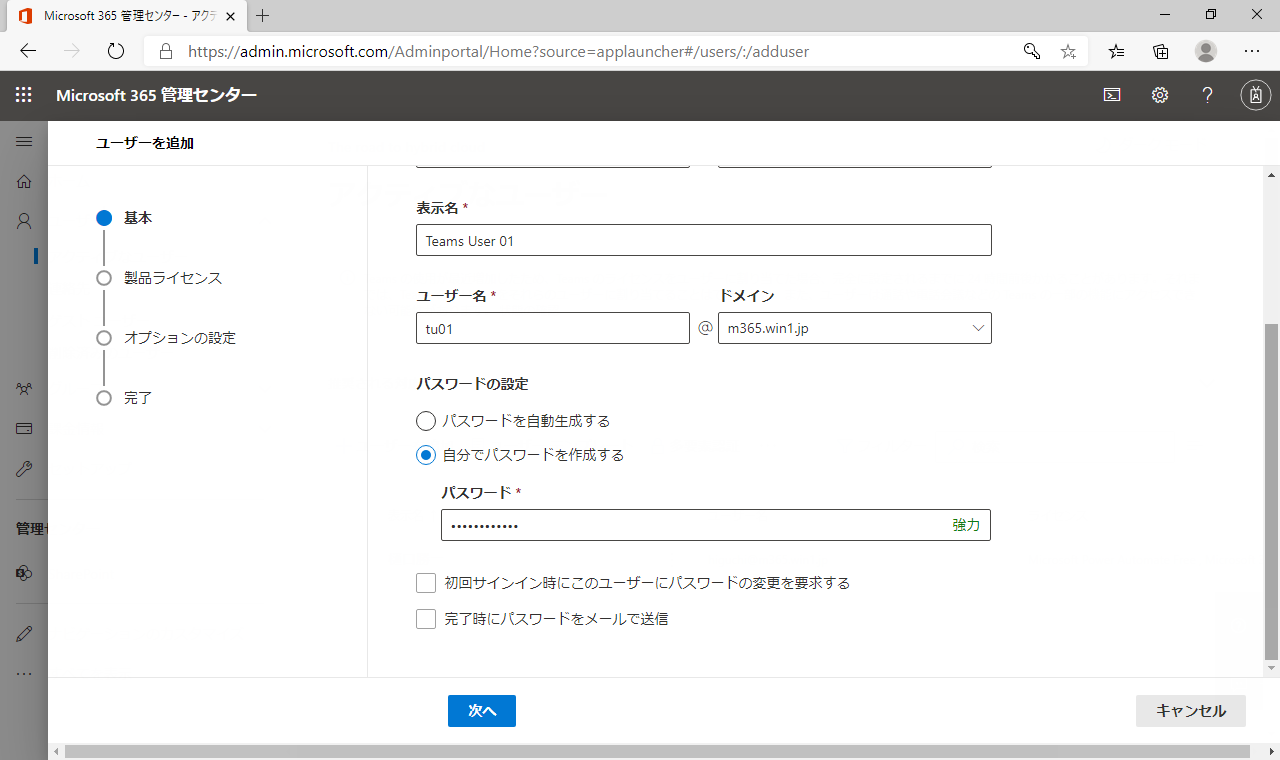Viewport: 1280px width, 760px height.
Task: Open the SharePoint admin center sidebar icon
Action: coord(24,573)
